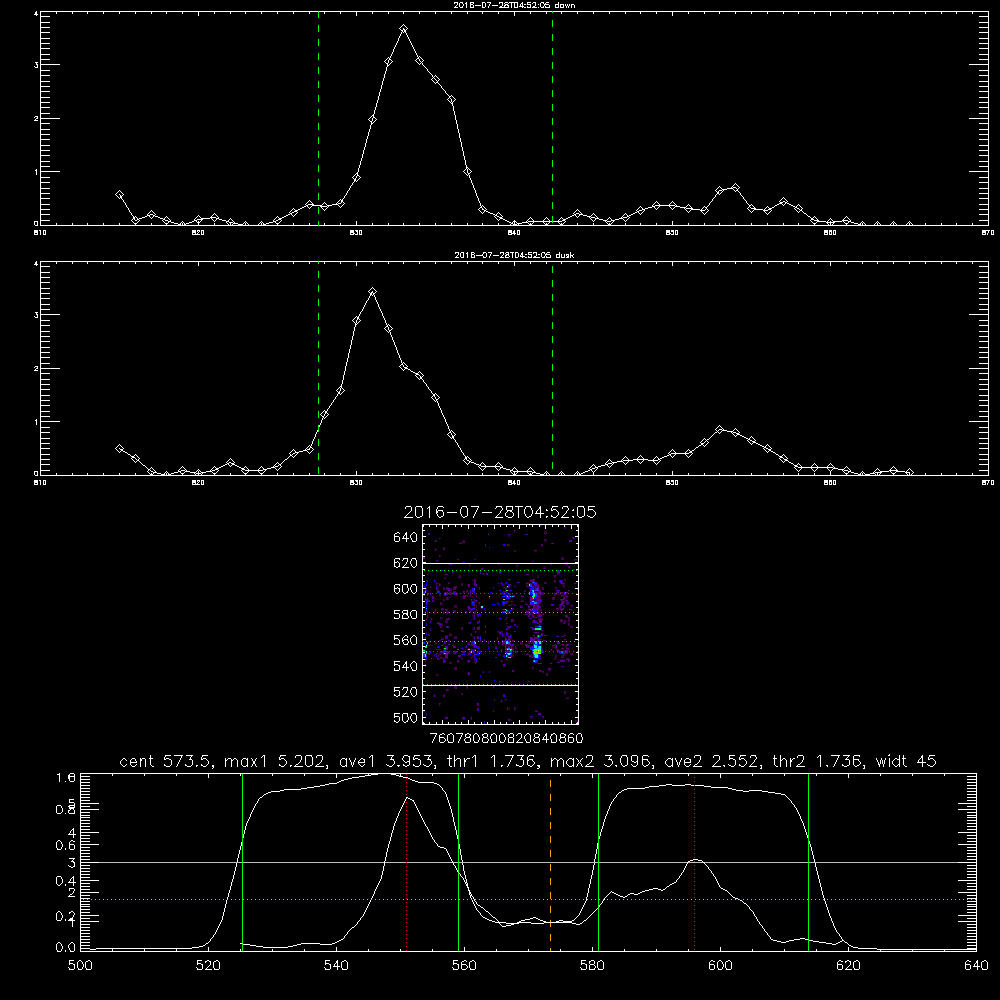Click the 830 x-axis label under dawn plot
Viewport: 1000px width, 1000px height.
pyautogui.click(x=356, y=233)
